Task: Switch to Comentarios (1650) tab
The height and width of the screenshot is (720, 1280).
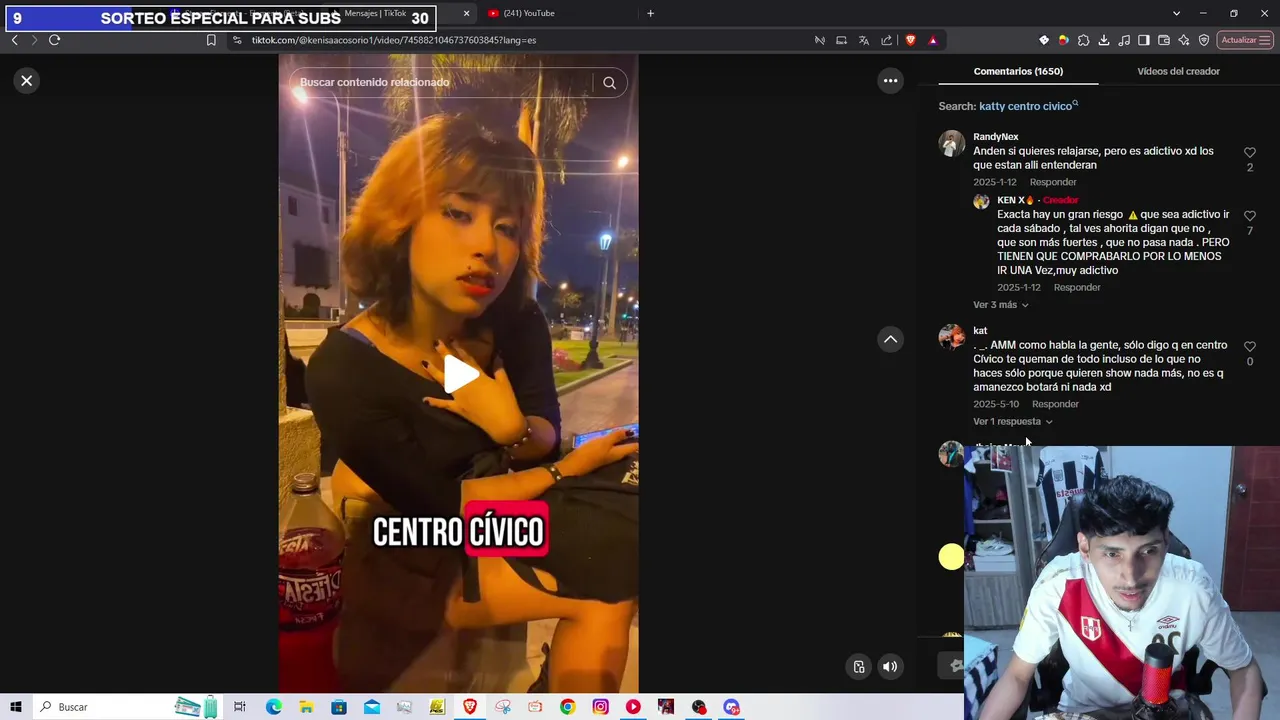Action: click(1018, 71)
